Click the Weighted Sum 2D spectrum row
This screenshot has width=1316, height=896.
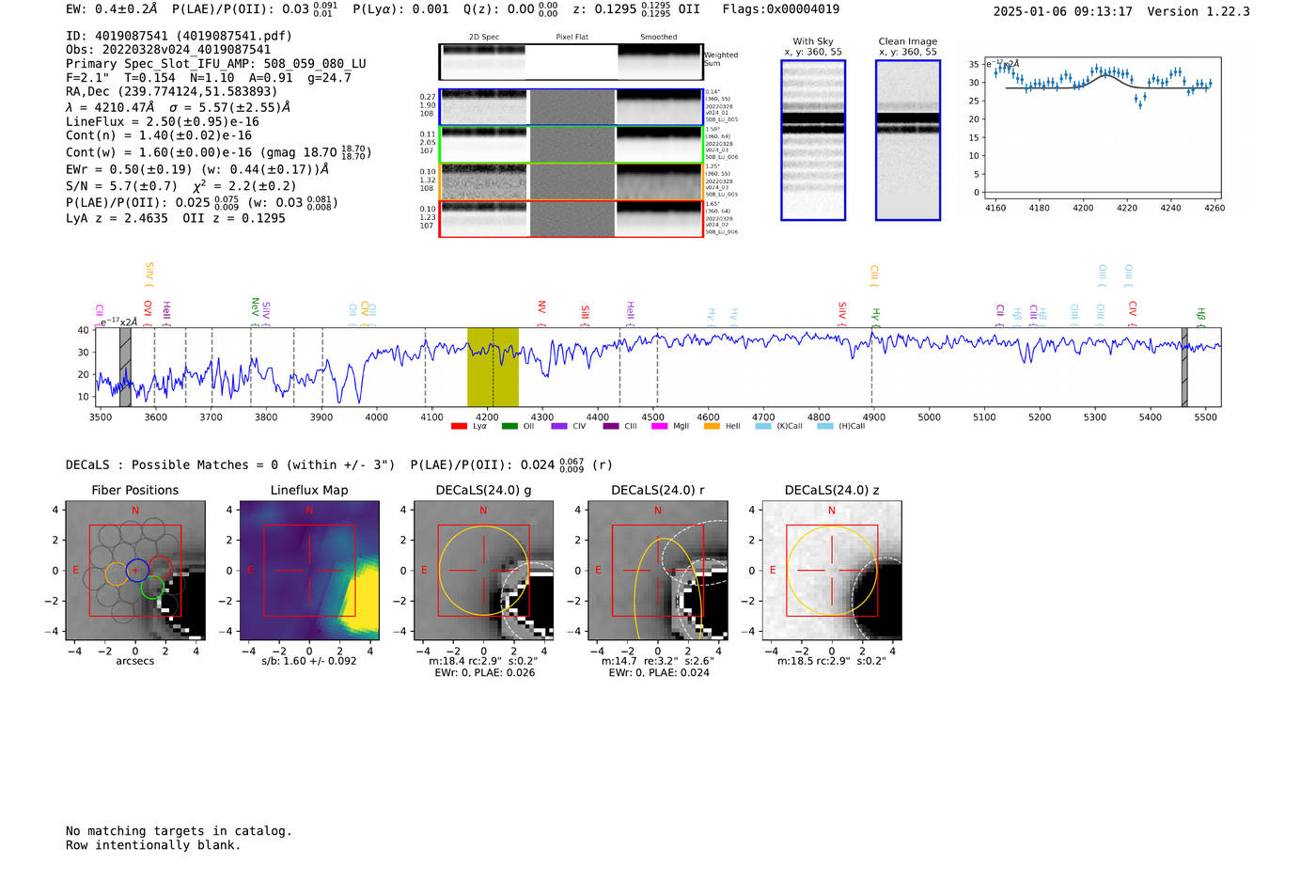571,62
